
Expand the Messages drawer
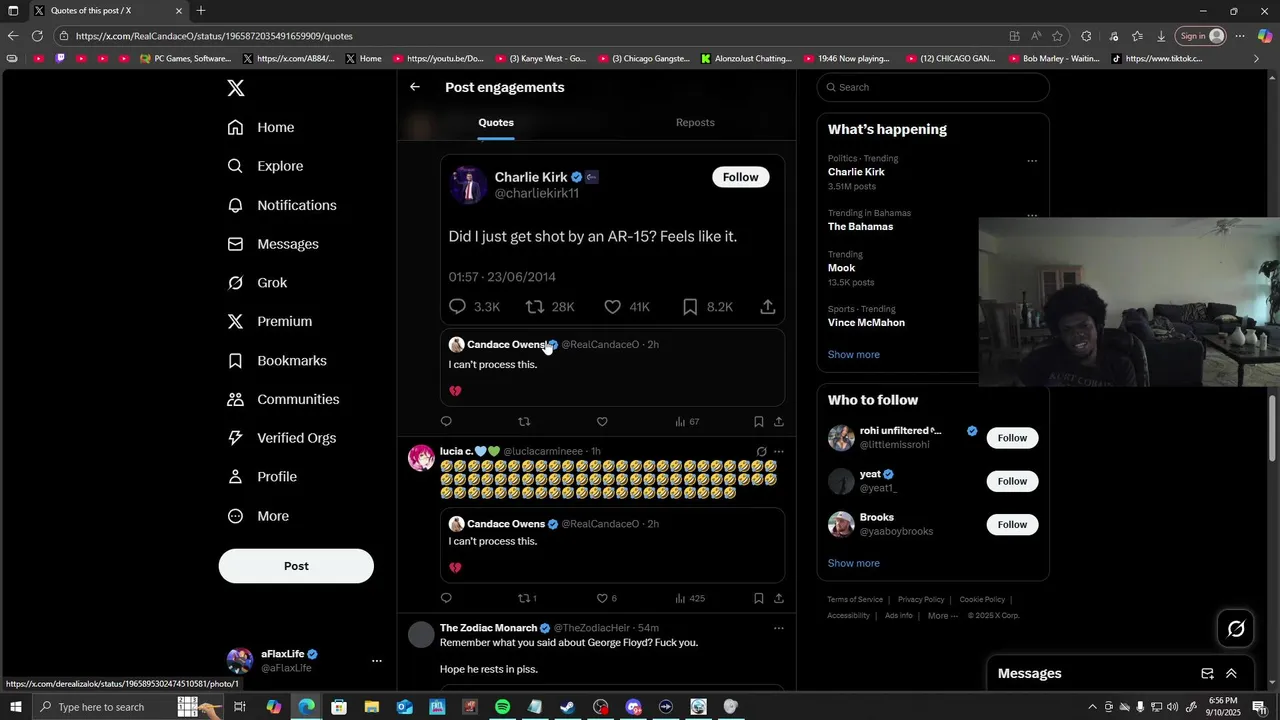1231,674
